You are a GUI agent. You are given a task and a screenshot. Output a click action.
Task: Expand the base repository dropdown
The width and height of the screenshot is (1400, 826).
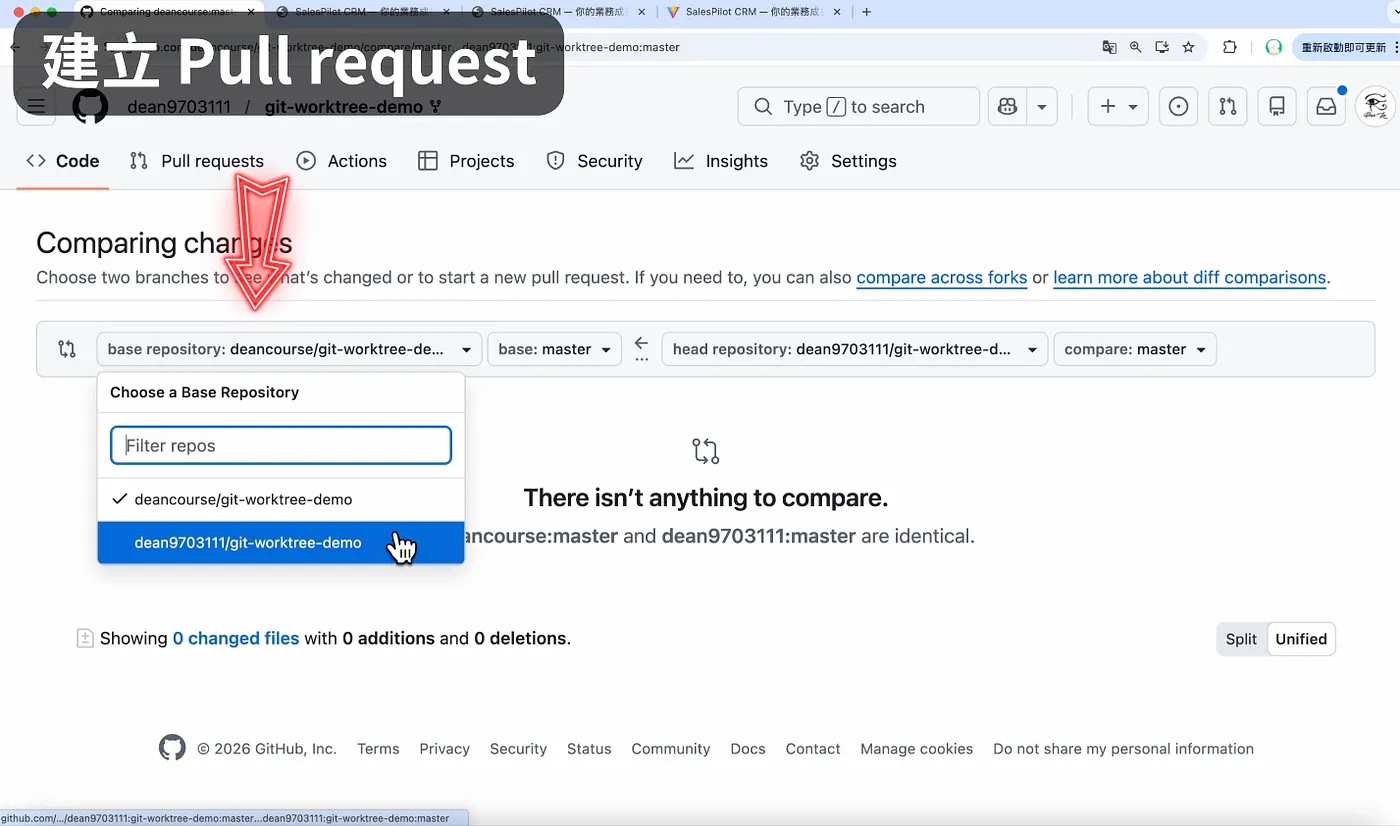(x=289, y=349)
